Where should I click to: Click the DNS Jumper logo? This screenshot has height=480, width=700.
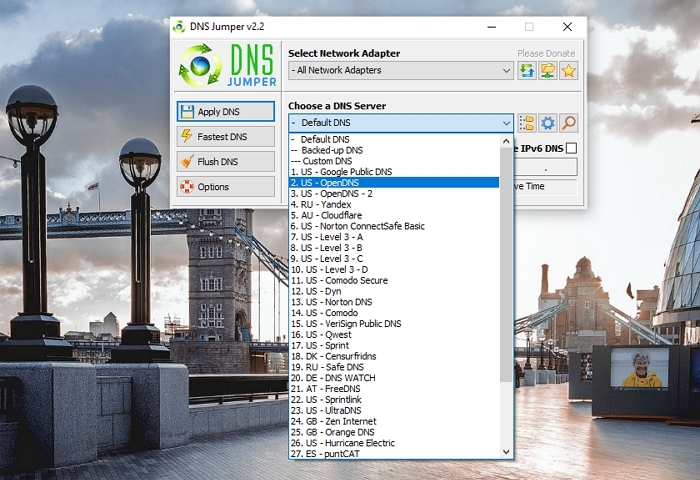(x=227, y=65)
